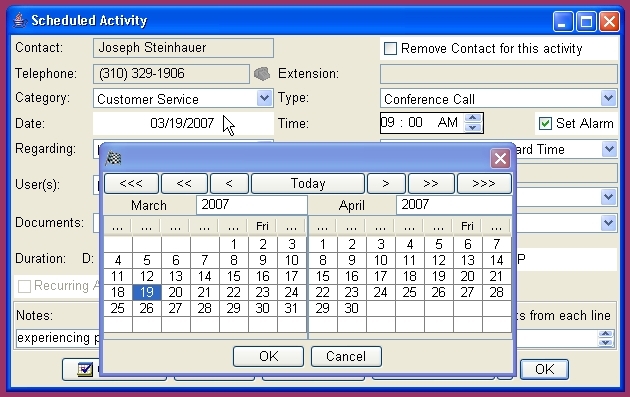Click the Notes scrollbar arrows at the right
The image size is (630, 397).
pos(605,338)
